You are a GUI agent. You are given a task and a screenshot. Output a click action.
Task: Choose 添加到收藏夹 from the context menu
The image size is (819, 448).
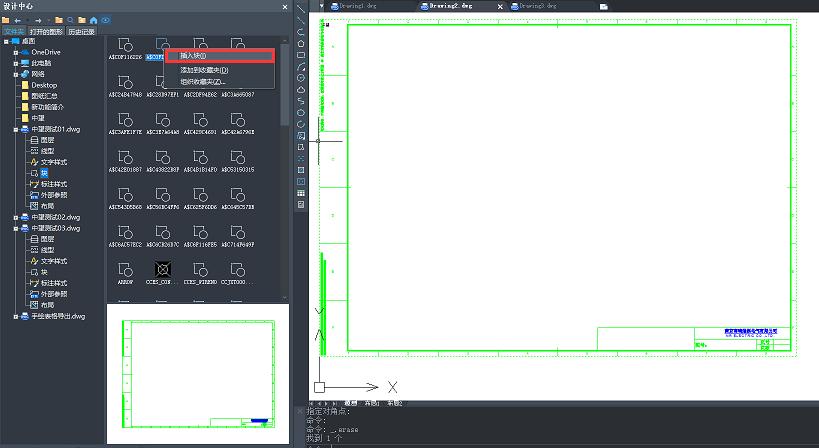click(x=204, y=70)
